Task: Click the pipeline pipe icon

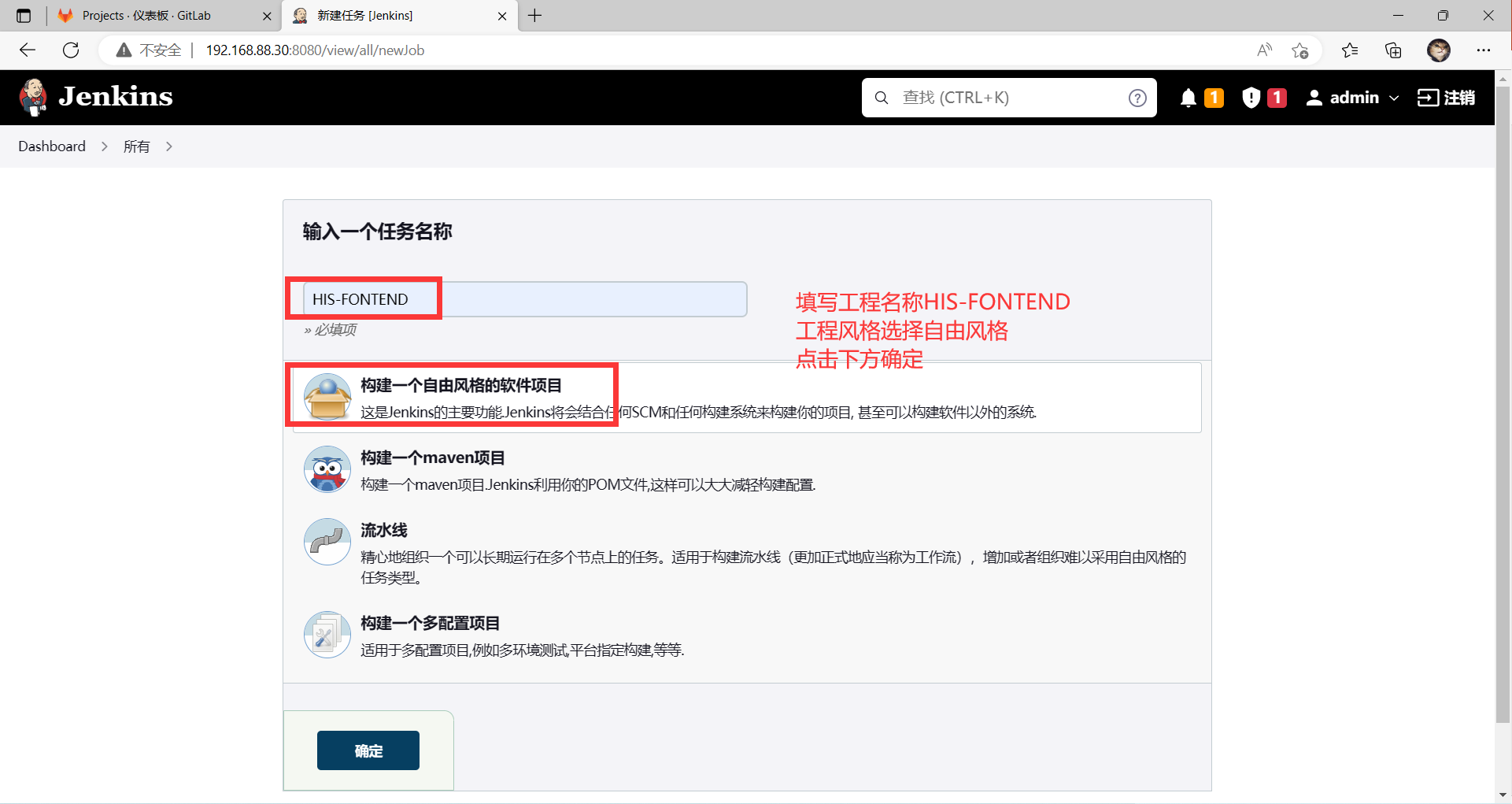Action: [x=327, y=542]
